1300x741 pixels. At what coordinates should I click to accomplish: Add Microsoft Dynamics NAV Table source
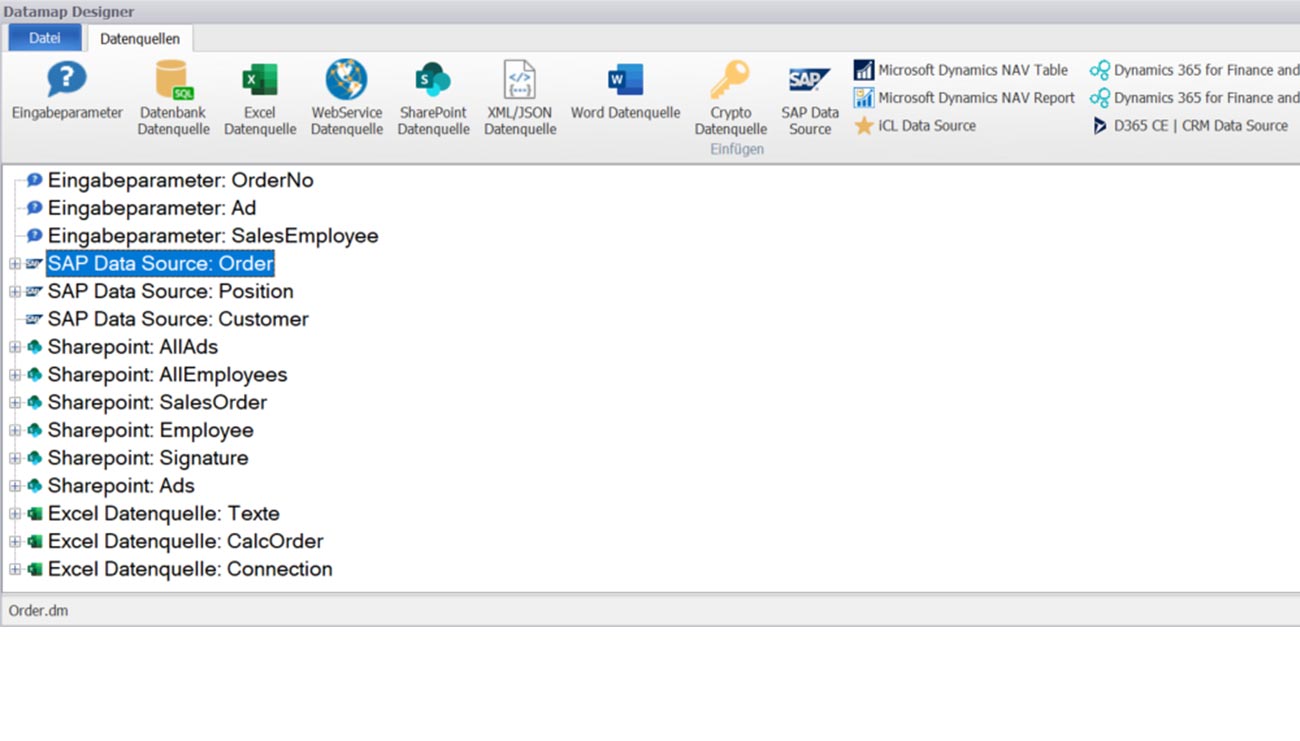pyautogui.click(x=960, y=70)
